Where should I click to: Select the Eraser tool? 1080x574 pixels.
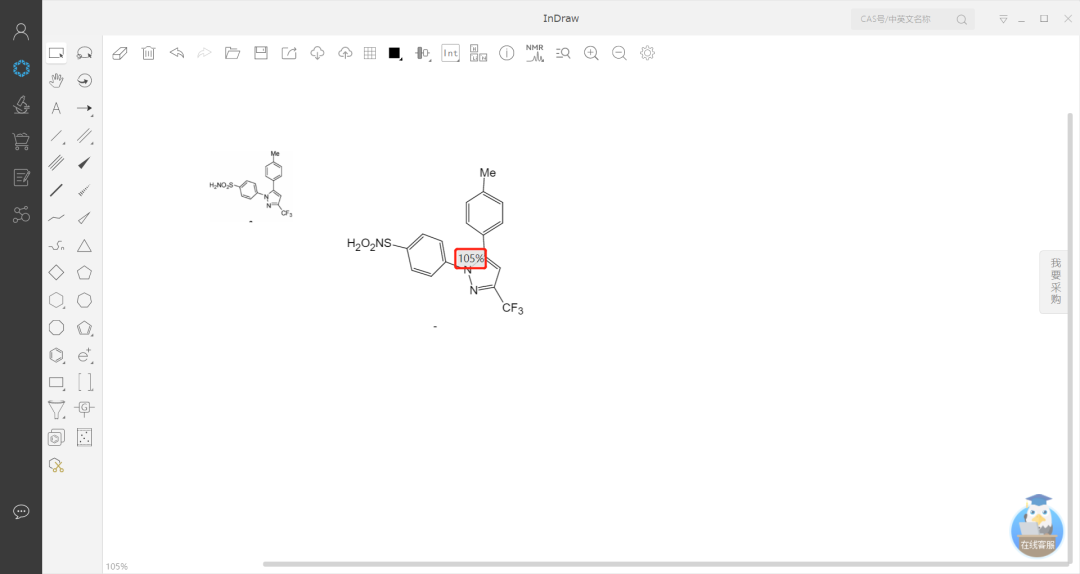click(120, 53)
